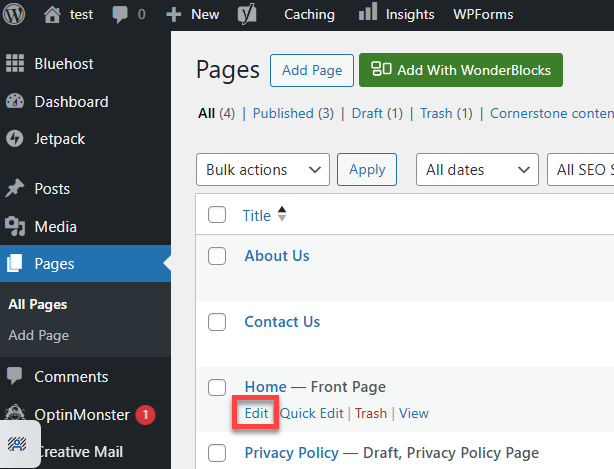
Task: Click the Media icon in sidebar
Action: (15, 226)
